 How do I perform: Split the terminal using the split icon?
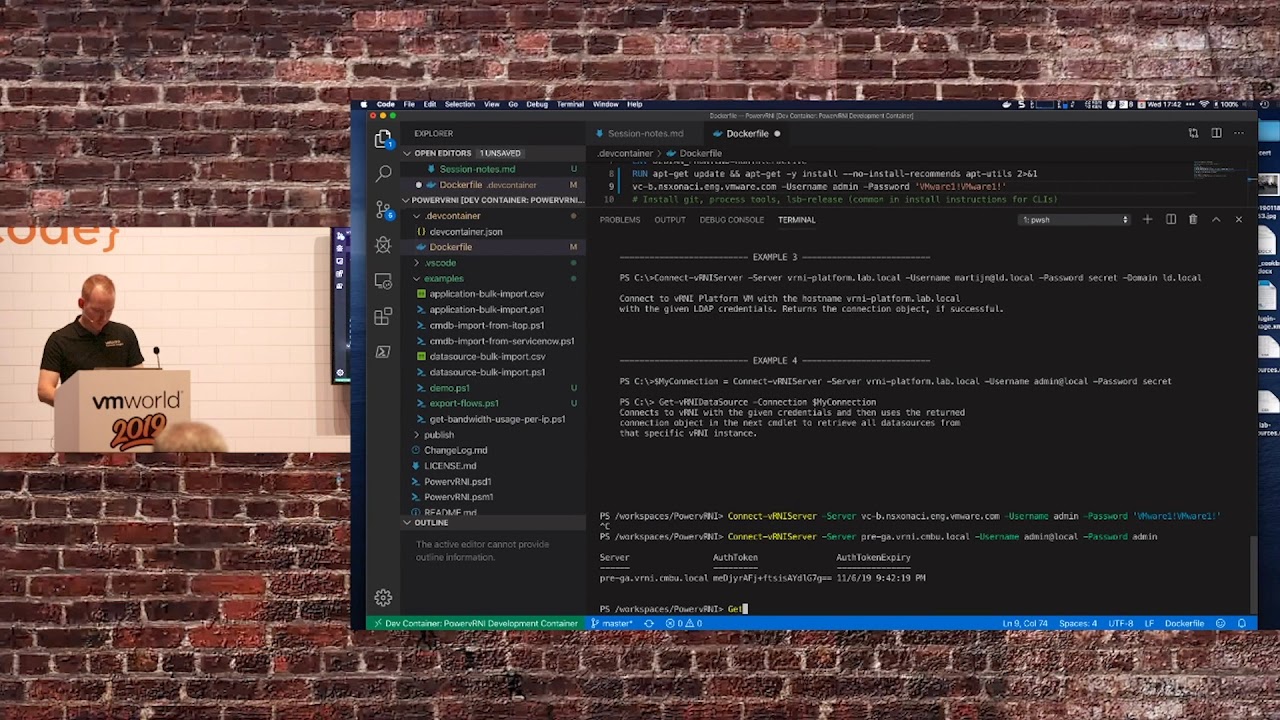click(x=1171, y=220)
